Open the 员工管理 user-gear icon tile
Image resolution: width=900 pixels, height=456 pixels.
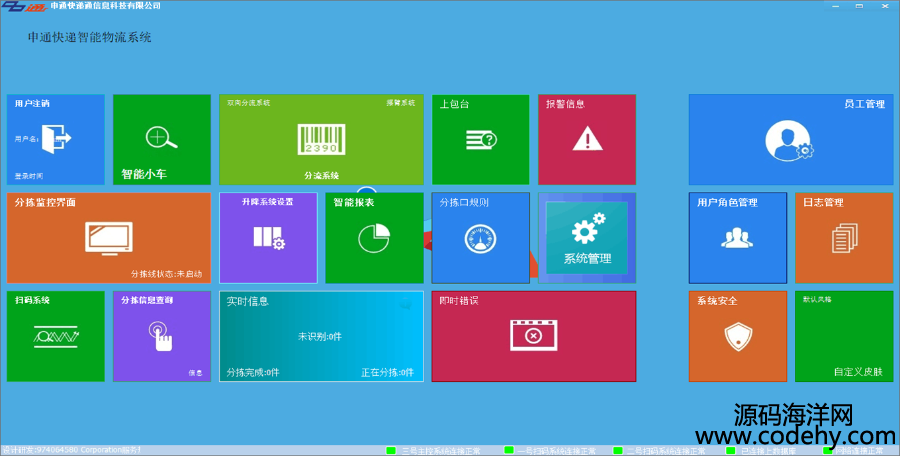791,140
